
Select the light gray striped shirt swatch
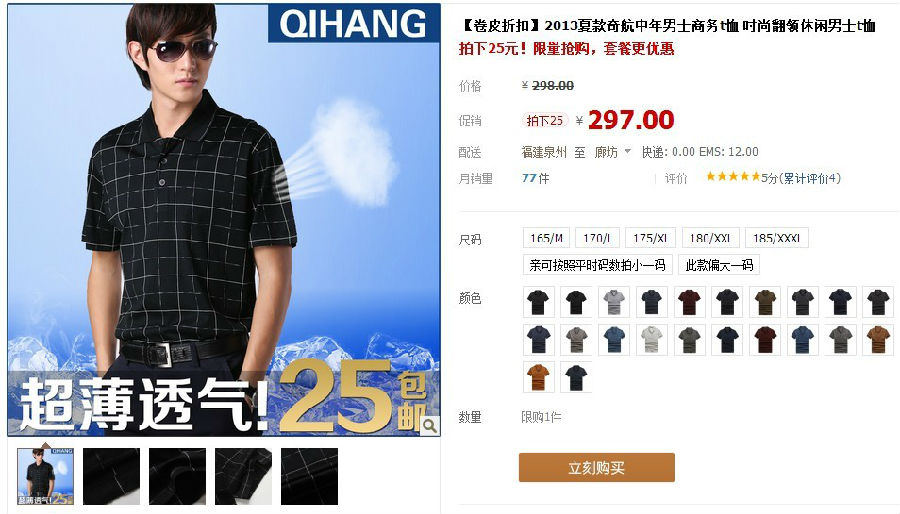614,302
